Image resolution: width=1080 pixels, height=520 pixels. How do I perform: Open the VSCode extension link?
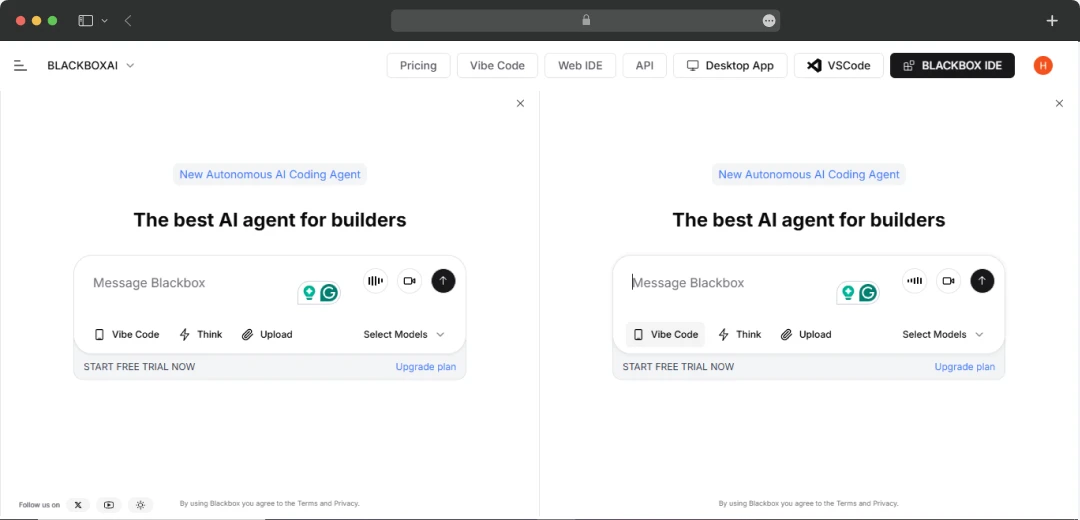(x=838, y=65)
